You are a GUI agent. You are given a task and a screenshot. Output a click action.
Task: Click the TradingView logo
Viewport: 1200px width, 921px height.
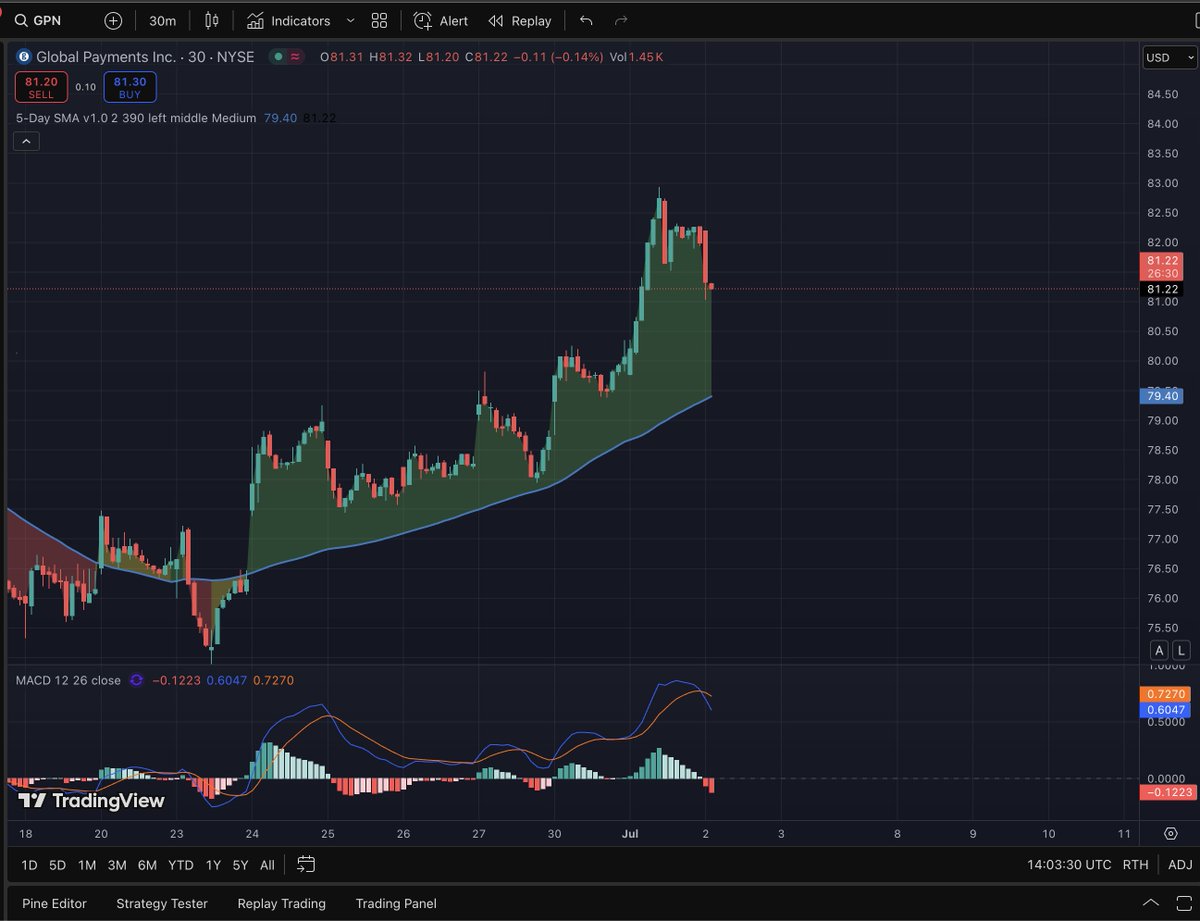[x=91, y=800]
